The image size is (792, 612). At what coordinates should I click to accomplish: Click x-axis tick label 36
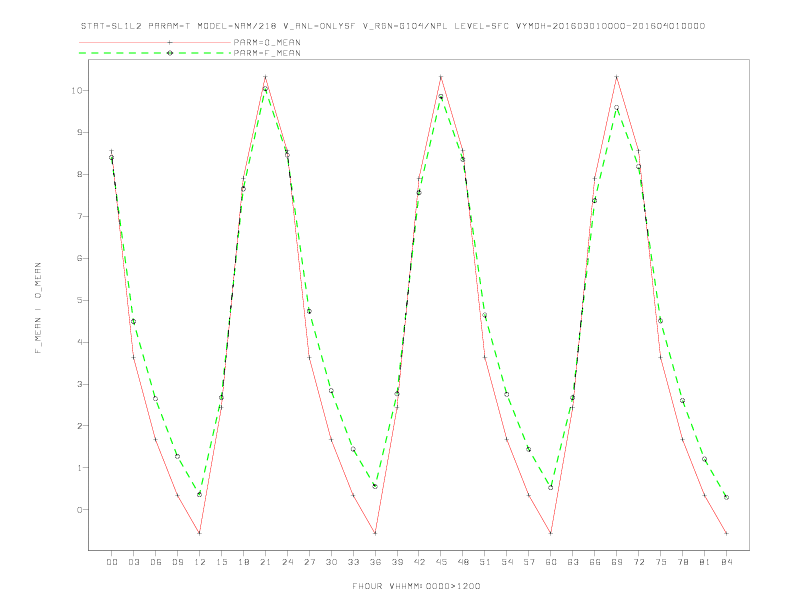point(375,562)
